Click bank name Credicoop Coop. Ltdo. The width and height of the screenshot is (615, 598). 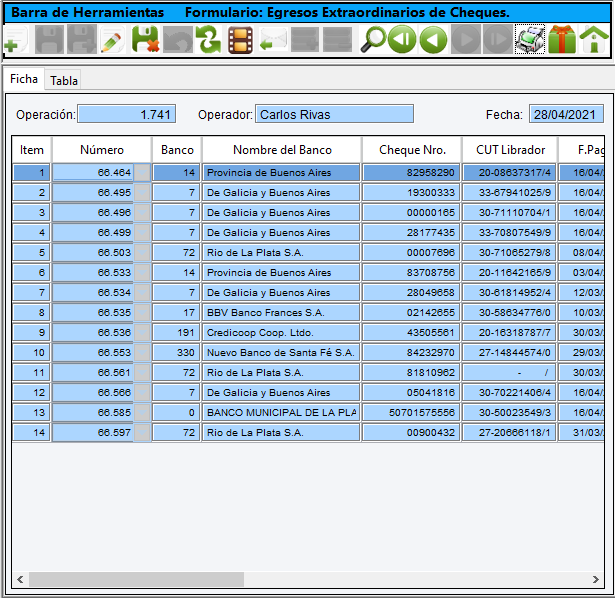(281, 333)
